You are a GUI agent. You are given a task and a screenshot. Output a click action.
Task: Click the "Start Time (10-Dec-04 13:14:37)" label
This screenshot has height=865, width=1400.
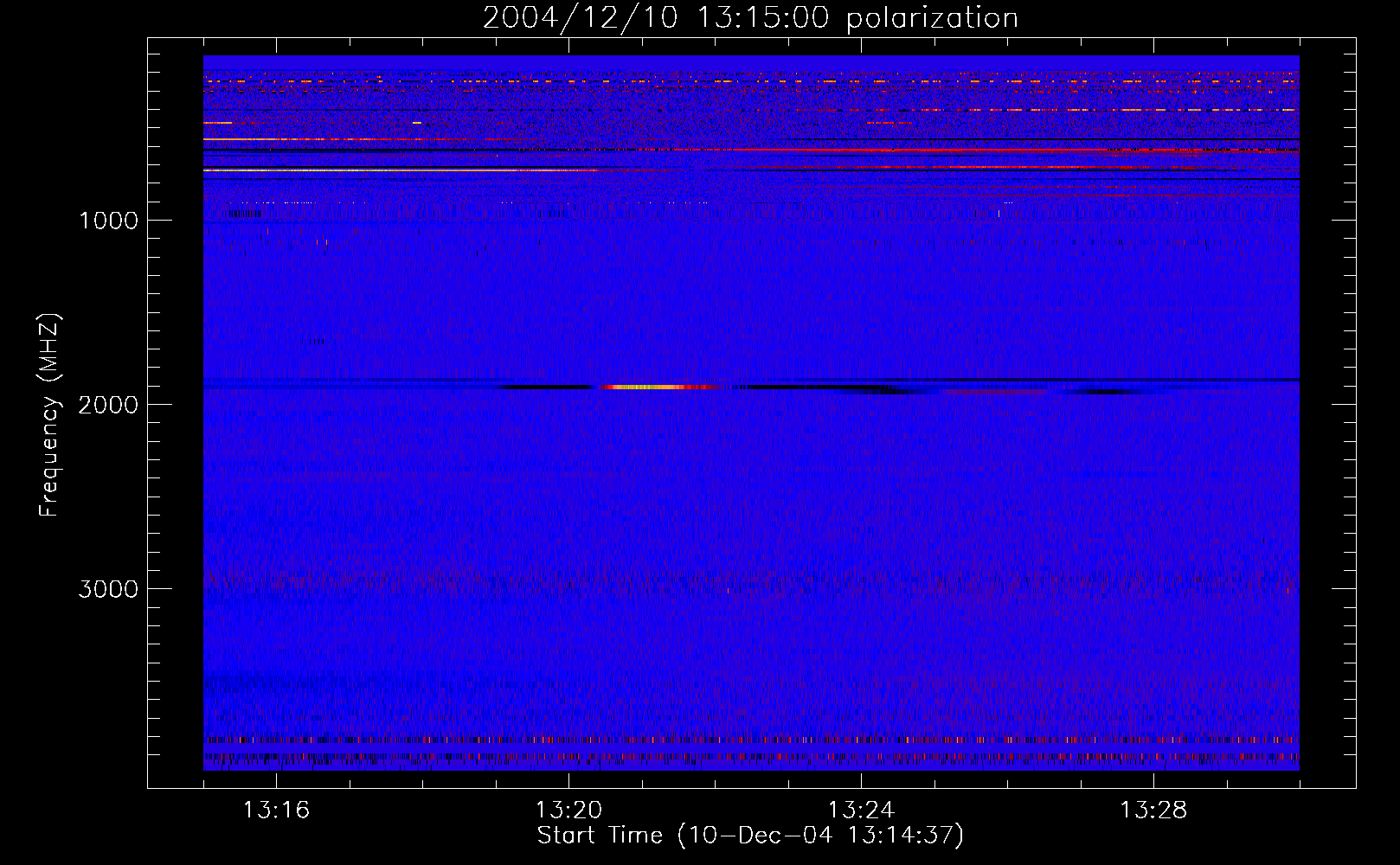[750, 836]
